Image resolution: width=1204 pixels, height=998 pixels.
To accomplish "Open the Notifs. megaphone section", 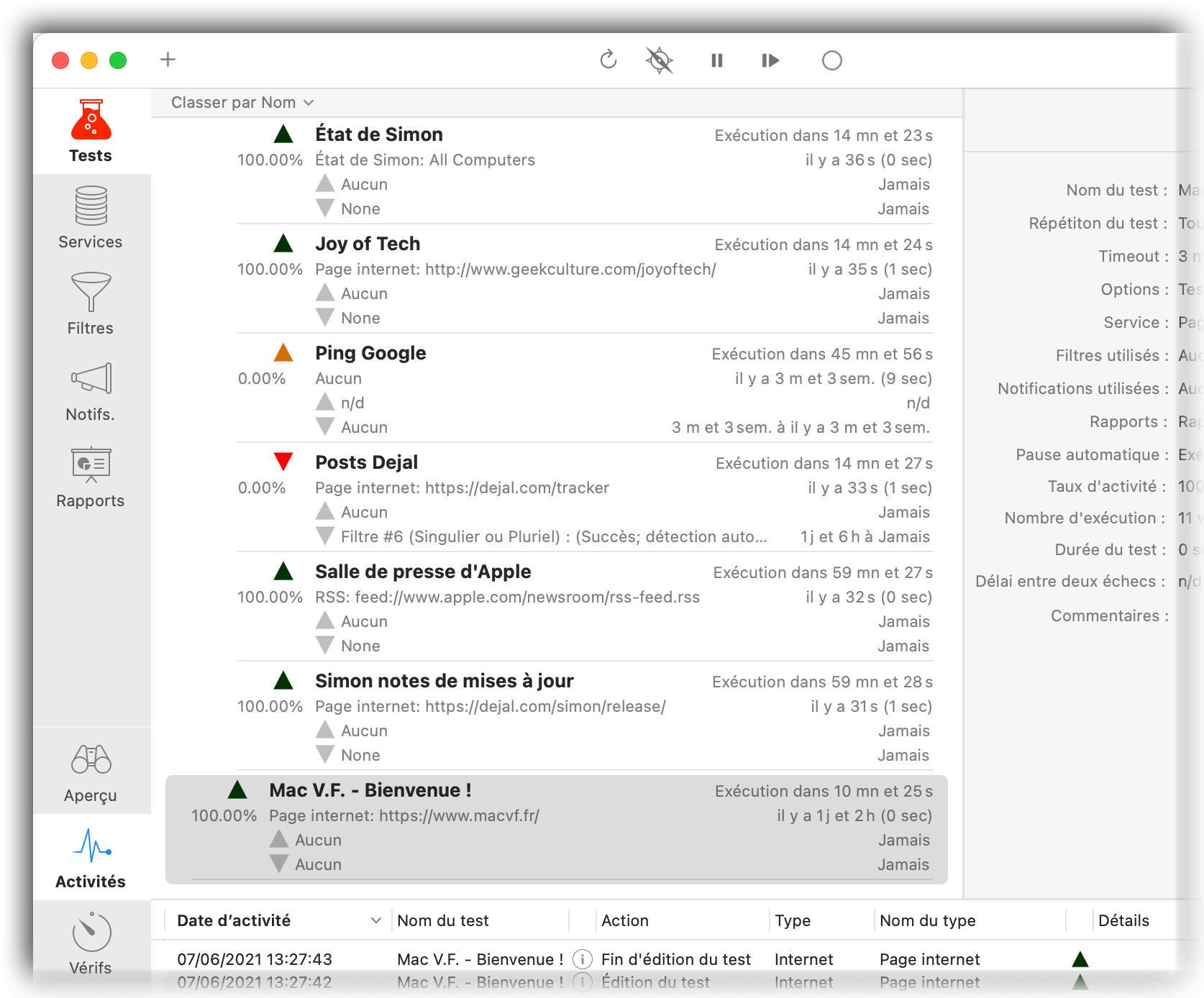I will click(91, 392).
